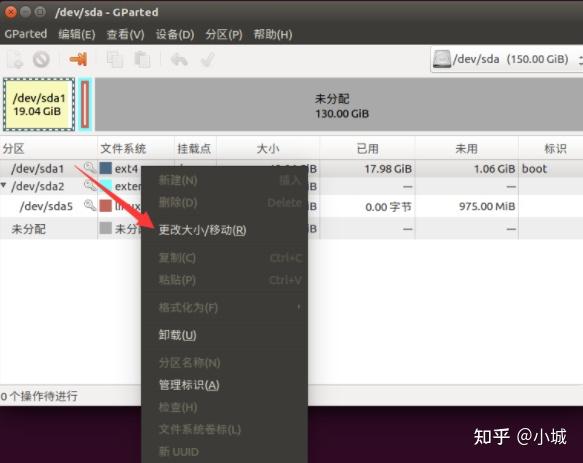Open the 帮助(H) menu
The width and height of the screenshot is (583, 463).
(273, 34)
